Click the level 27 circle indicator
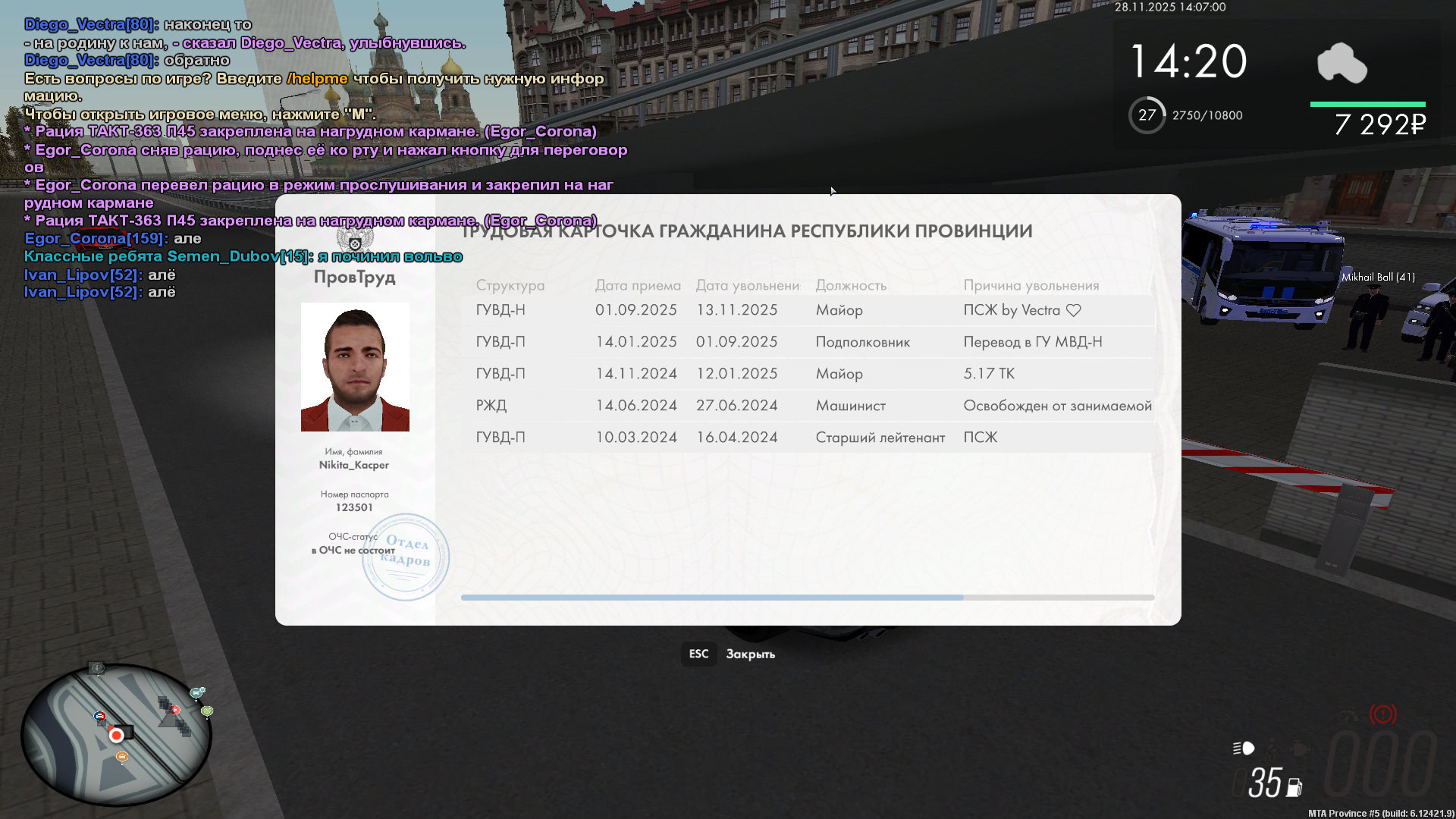This screenshot has height=819, width=1456. (x=1147, y=115)
